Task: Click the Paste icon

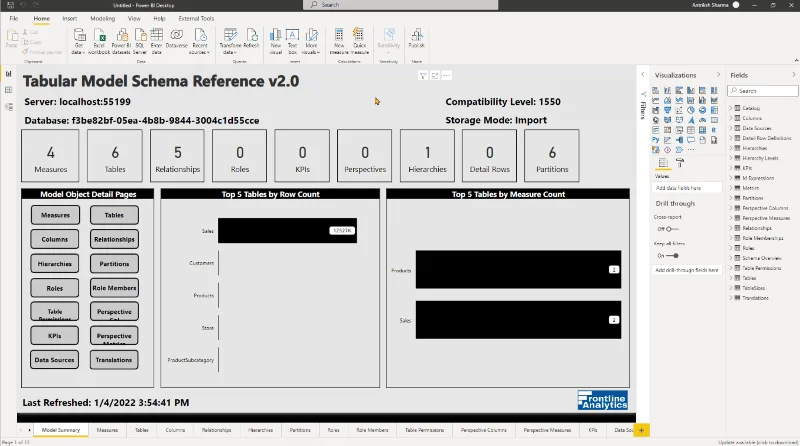Action: 11,37
